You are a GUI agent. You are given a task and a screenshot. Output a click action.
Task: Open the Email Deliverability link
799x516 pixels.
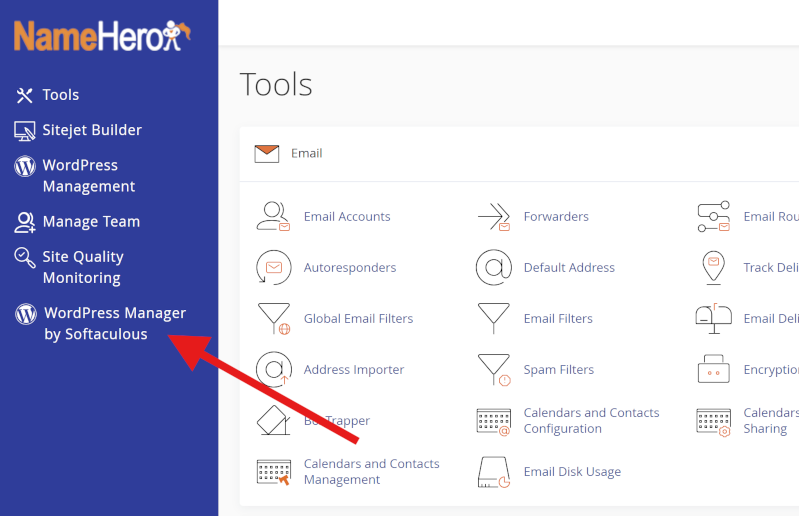point(771,318)
